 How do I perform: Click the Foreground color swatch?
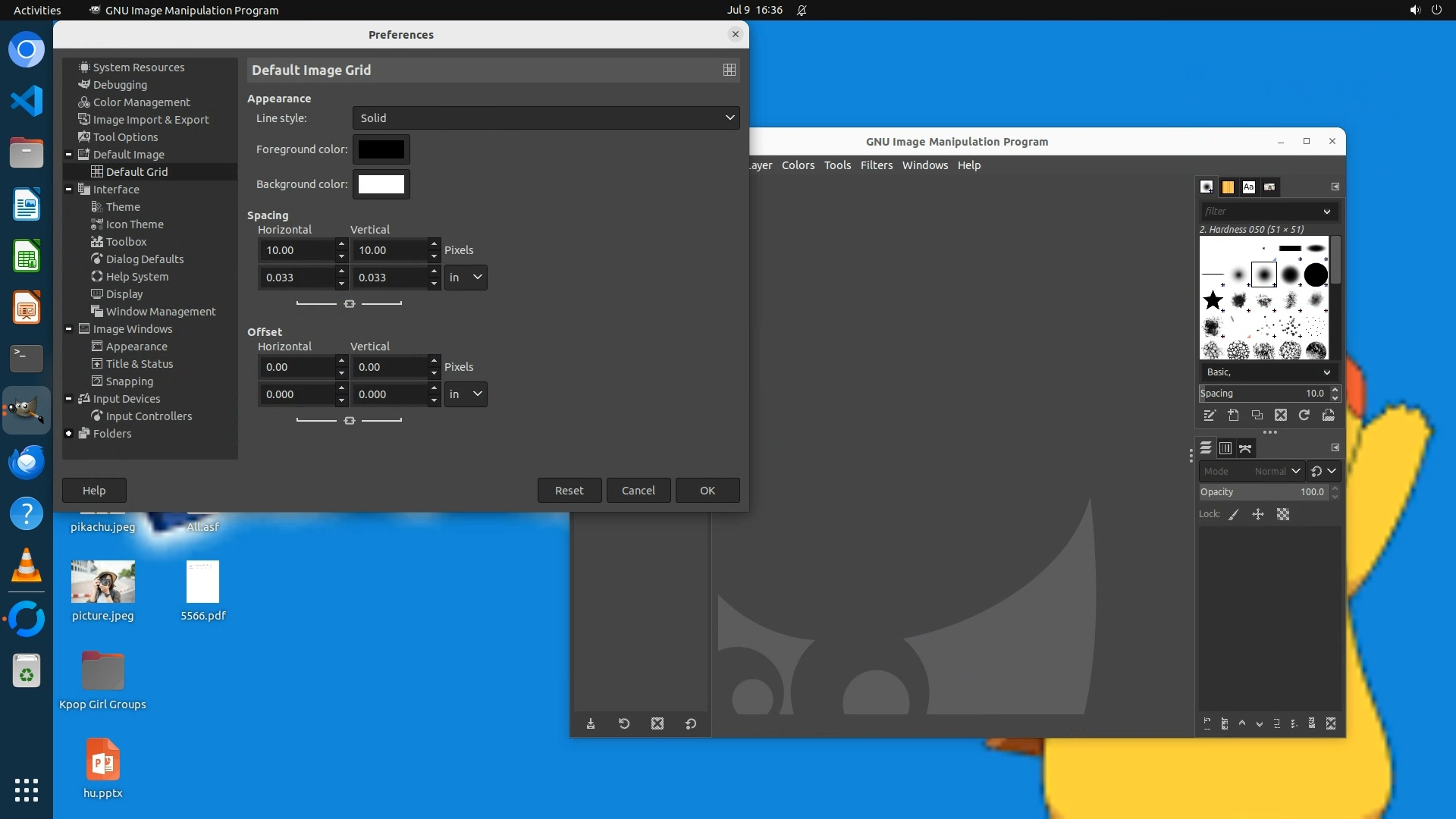click(x=381, y=150)
